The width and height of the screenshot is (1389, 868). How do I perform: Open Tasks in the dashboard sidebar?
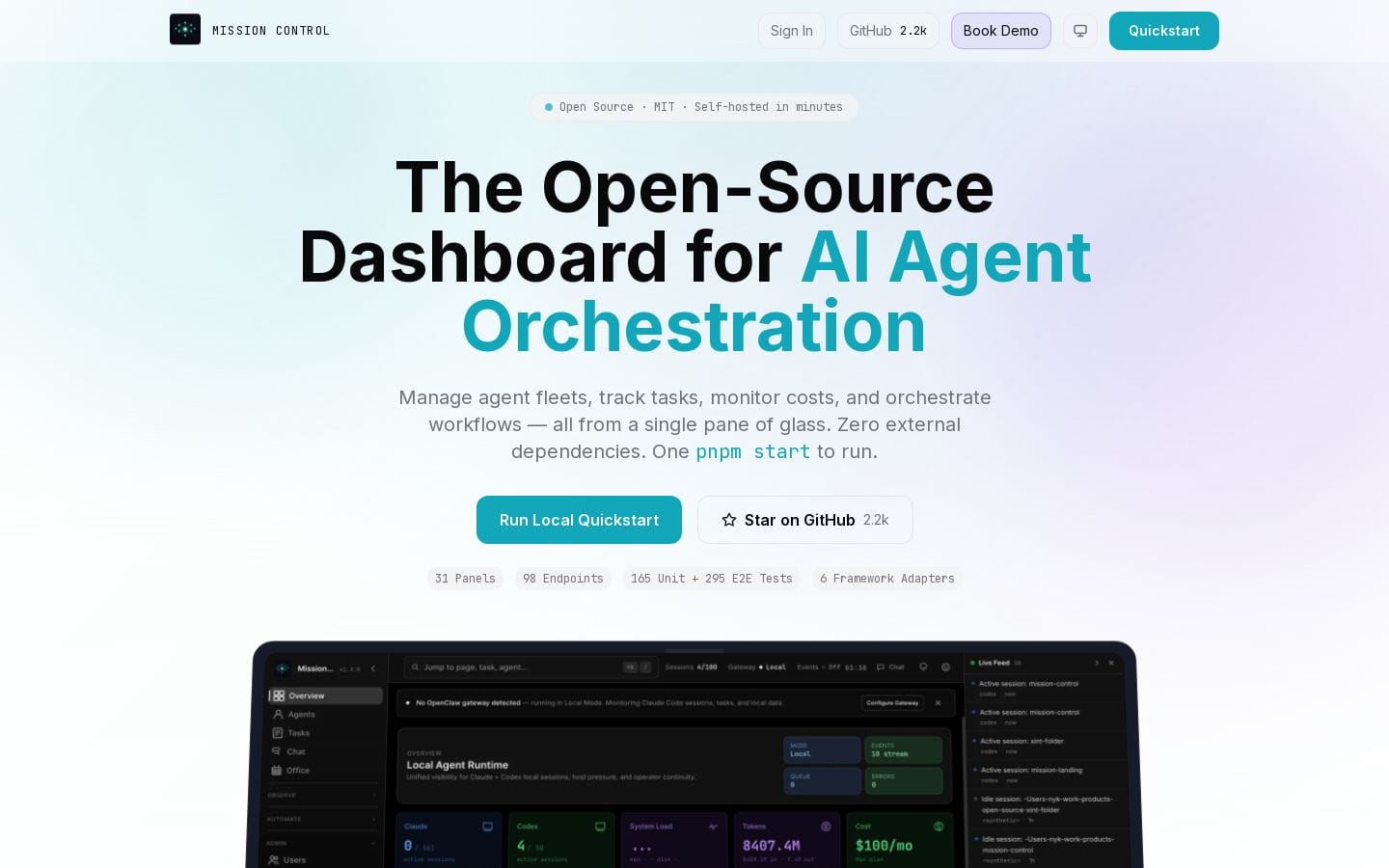click(x=298, y=733)
